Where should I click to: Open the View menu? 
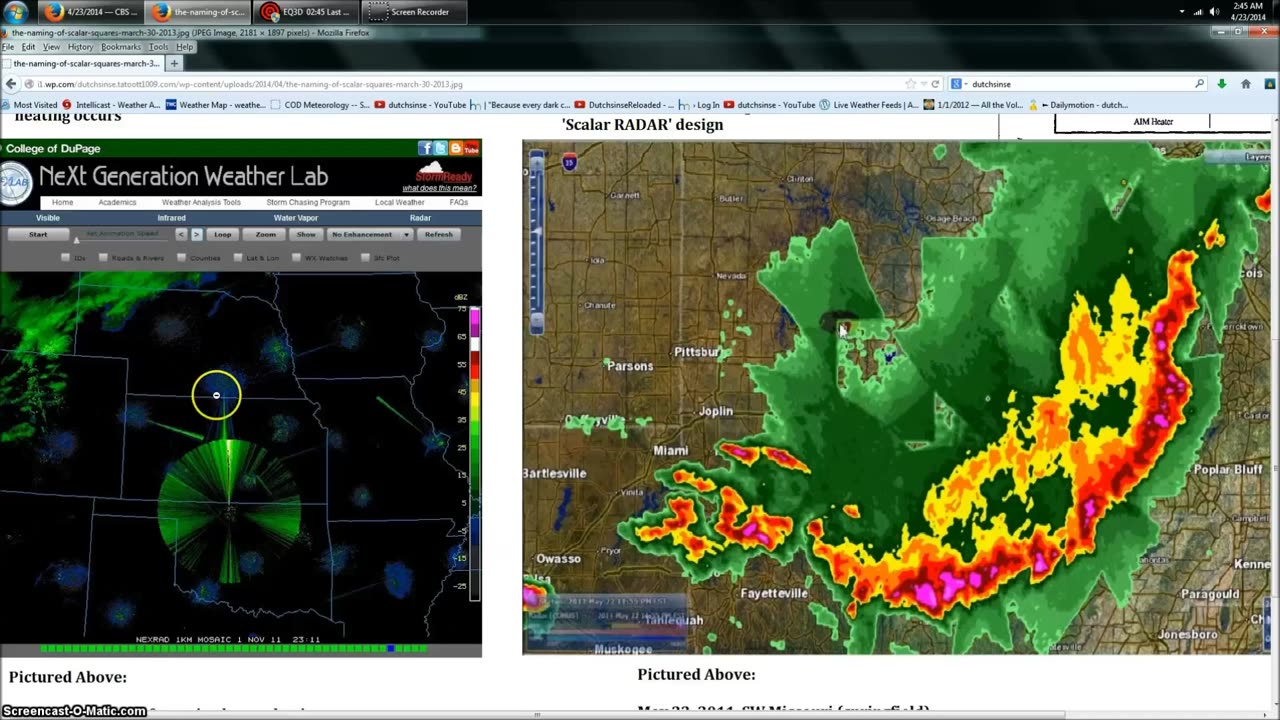tap(51, 47)
